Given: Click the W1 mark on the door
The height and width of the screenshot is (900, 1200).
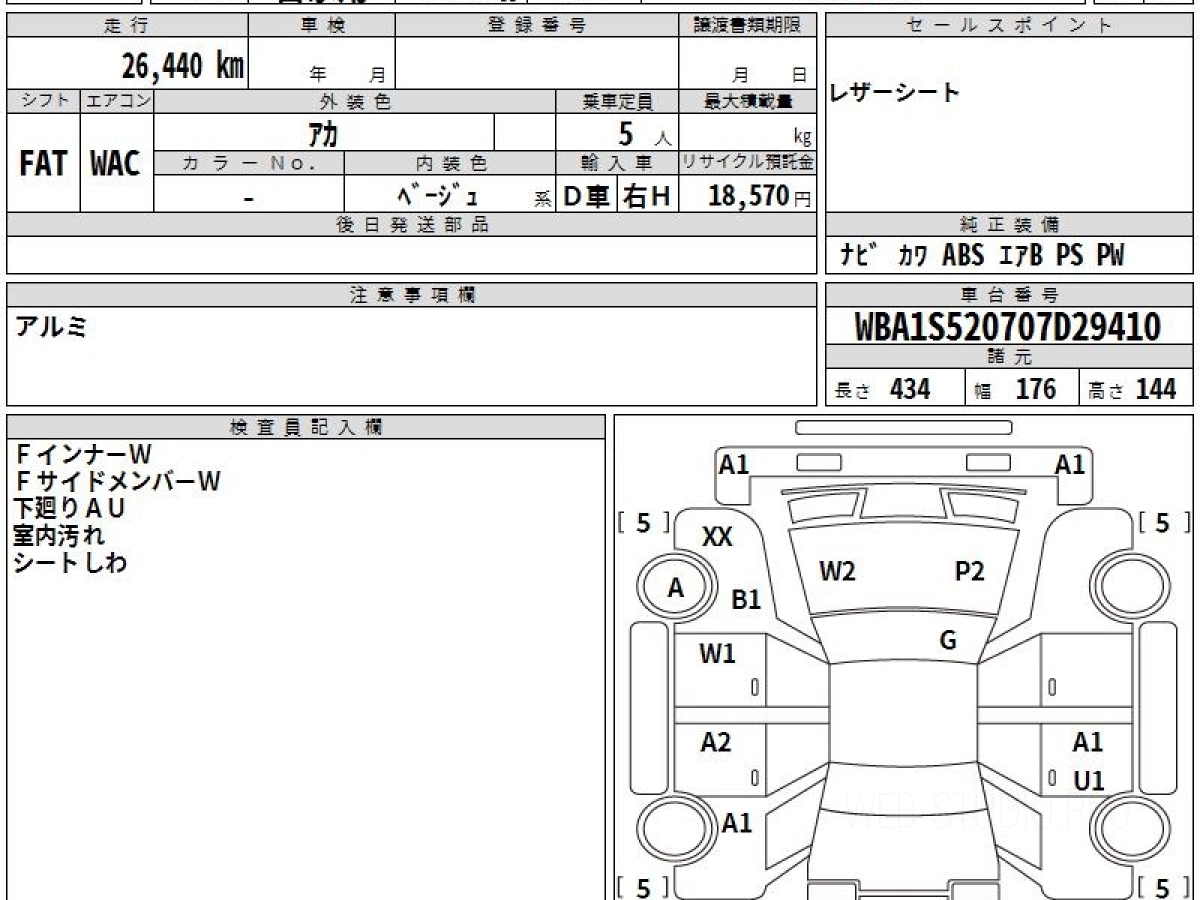Looking at the screenshot, I should point(717,654).
